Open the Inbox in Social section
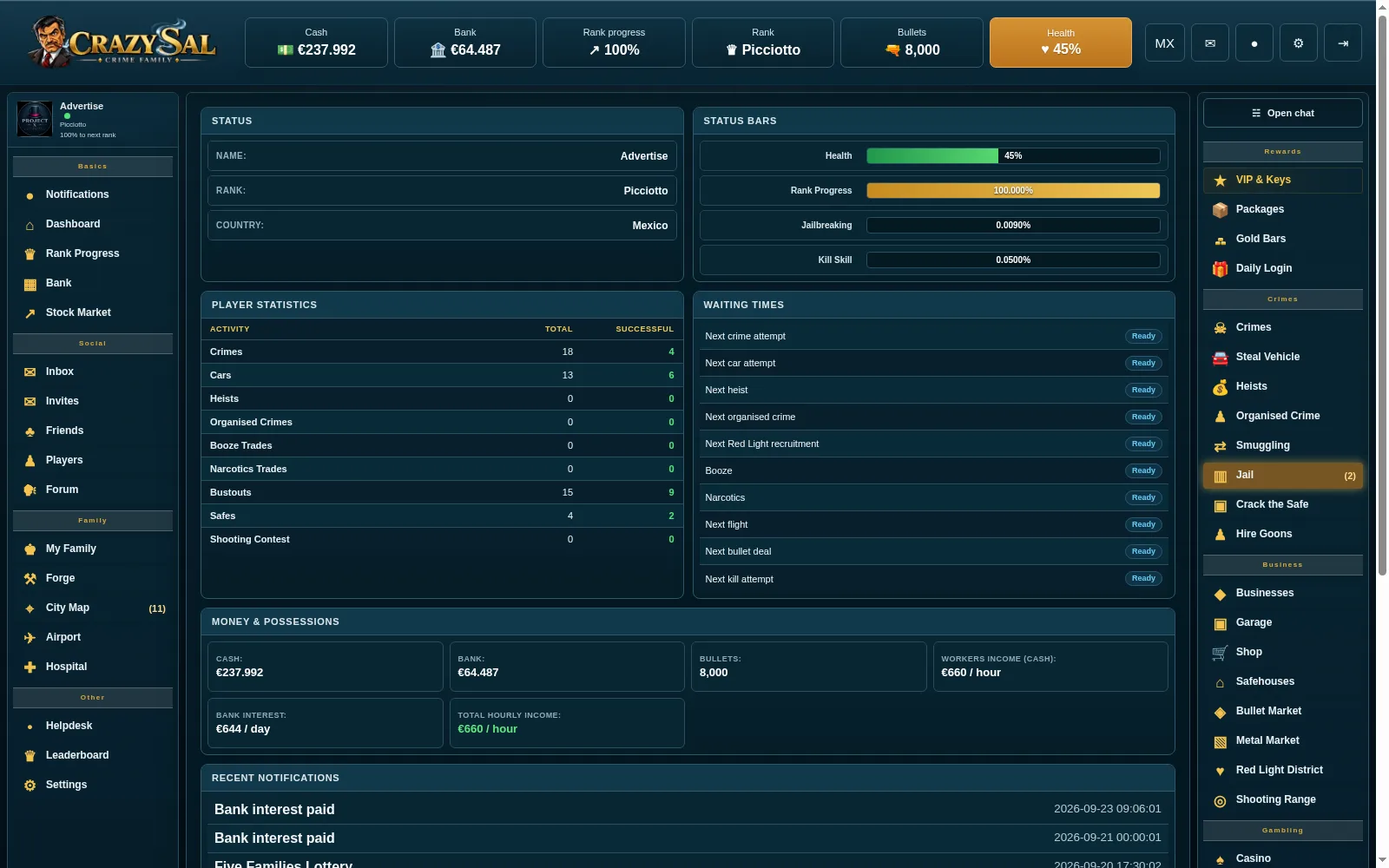1389x868 pixels. point(93,372)
